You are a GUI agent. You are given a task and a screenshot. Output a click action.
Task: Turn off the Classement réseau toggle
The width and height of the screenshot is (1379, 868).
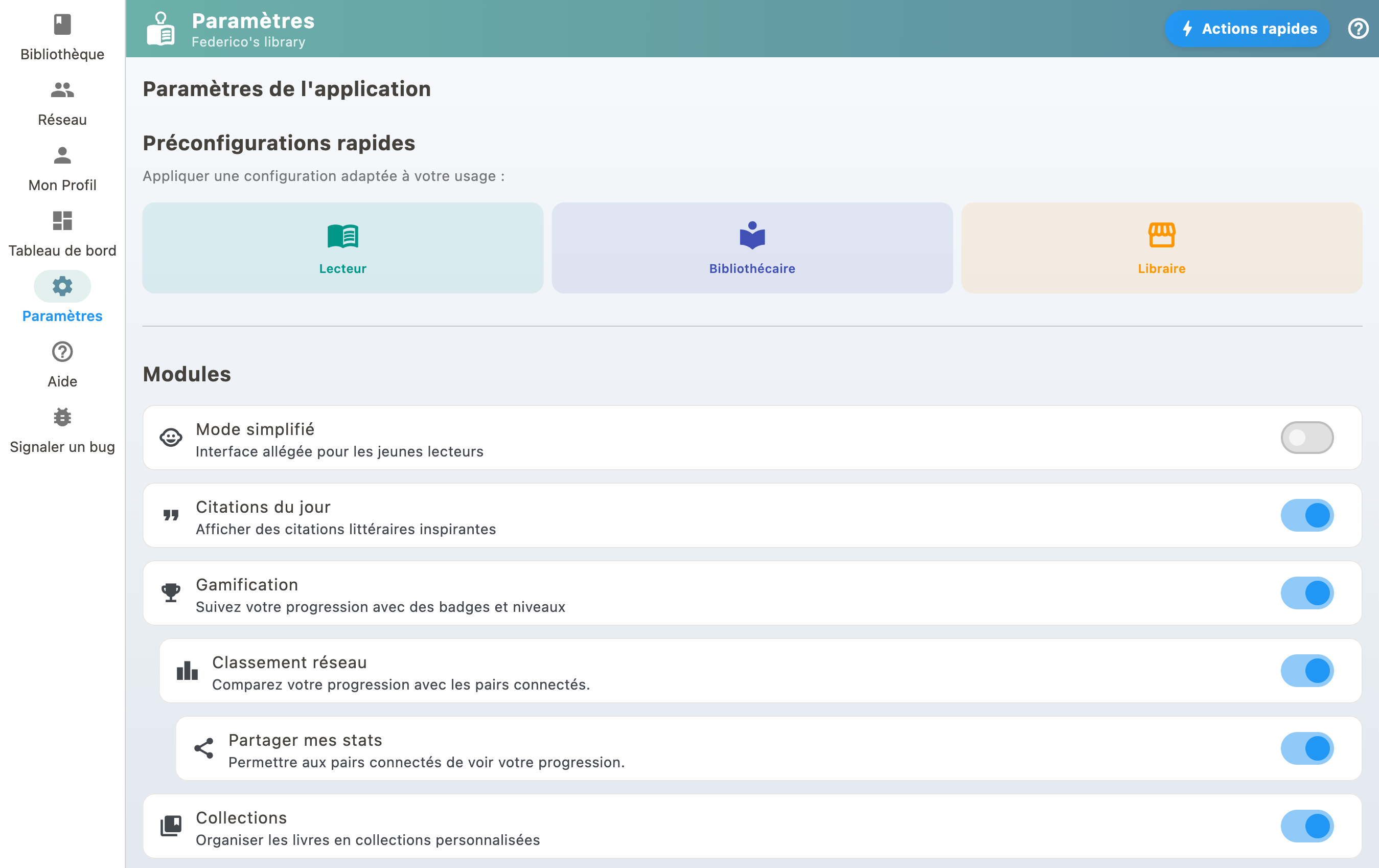pos(1307,670)
